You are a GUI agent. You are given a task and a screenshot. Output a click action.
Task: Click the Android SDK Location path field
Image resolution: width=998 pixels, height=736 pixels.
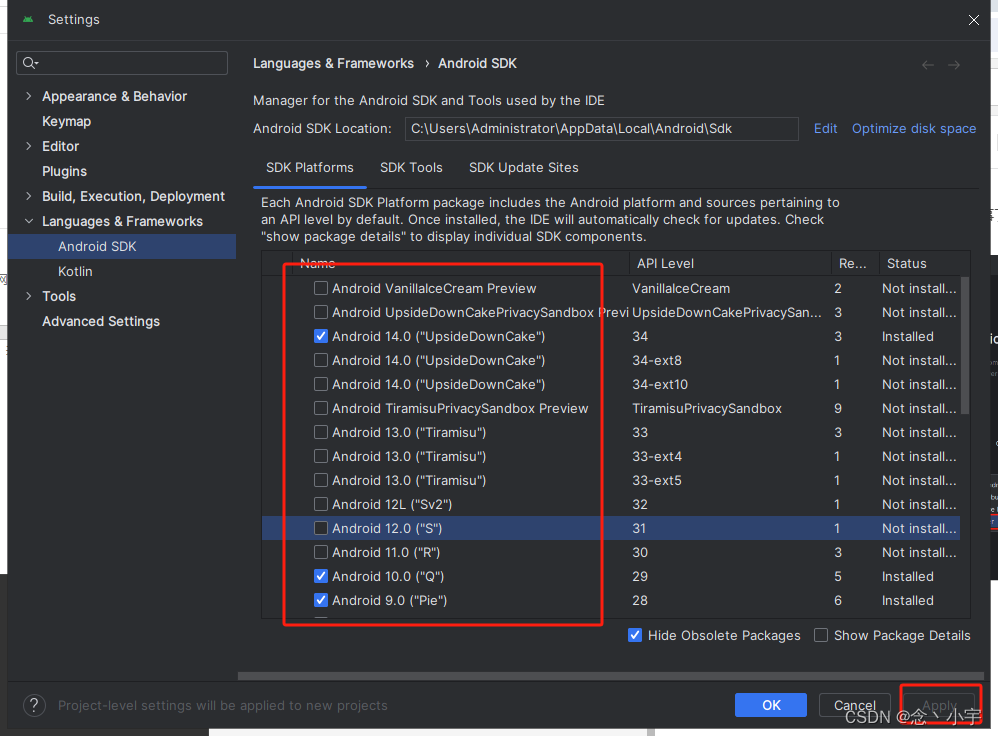point(601,129)
